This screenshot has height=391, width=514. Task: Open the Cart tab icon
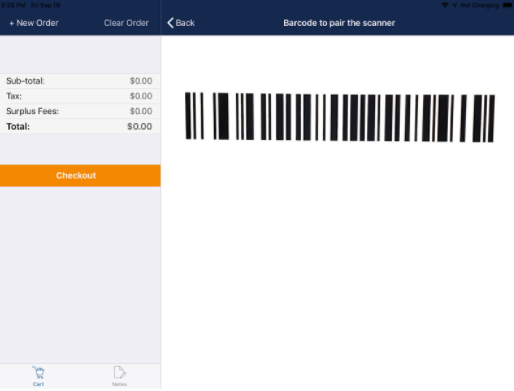(x=38, y=373)
